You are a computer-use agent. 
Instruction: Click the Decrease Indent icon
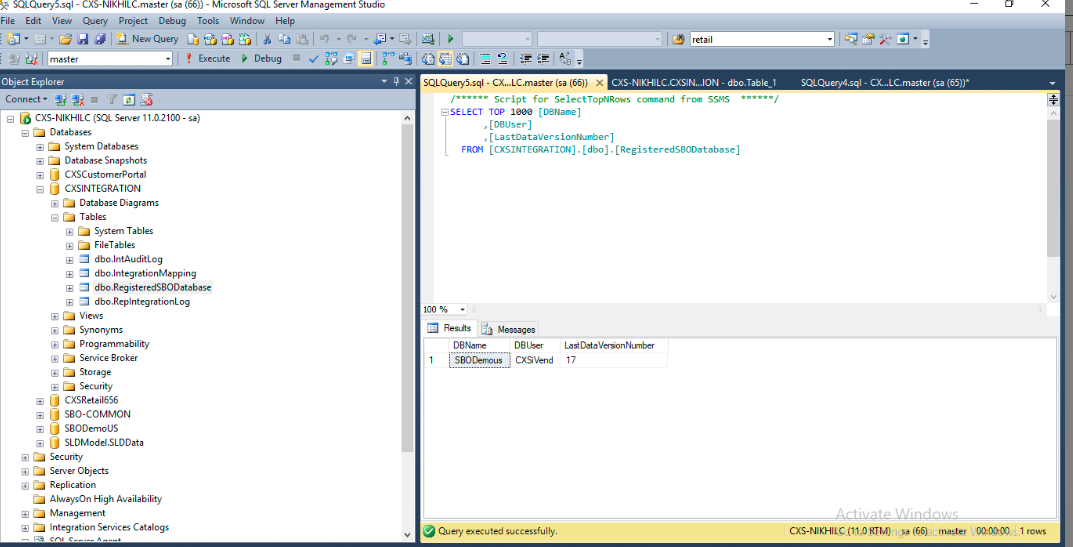point(525,59)
